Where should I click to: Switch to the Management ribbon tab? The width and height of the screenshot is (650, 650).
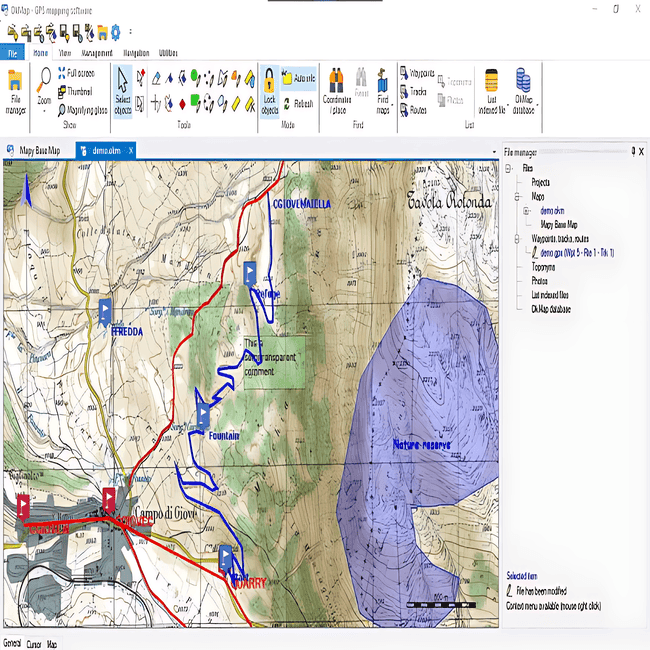(97, 53)
